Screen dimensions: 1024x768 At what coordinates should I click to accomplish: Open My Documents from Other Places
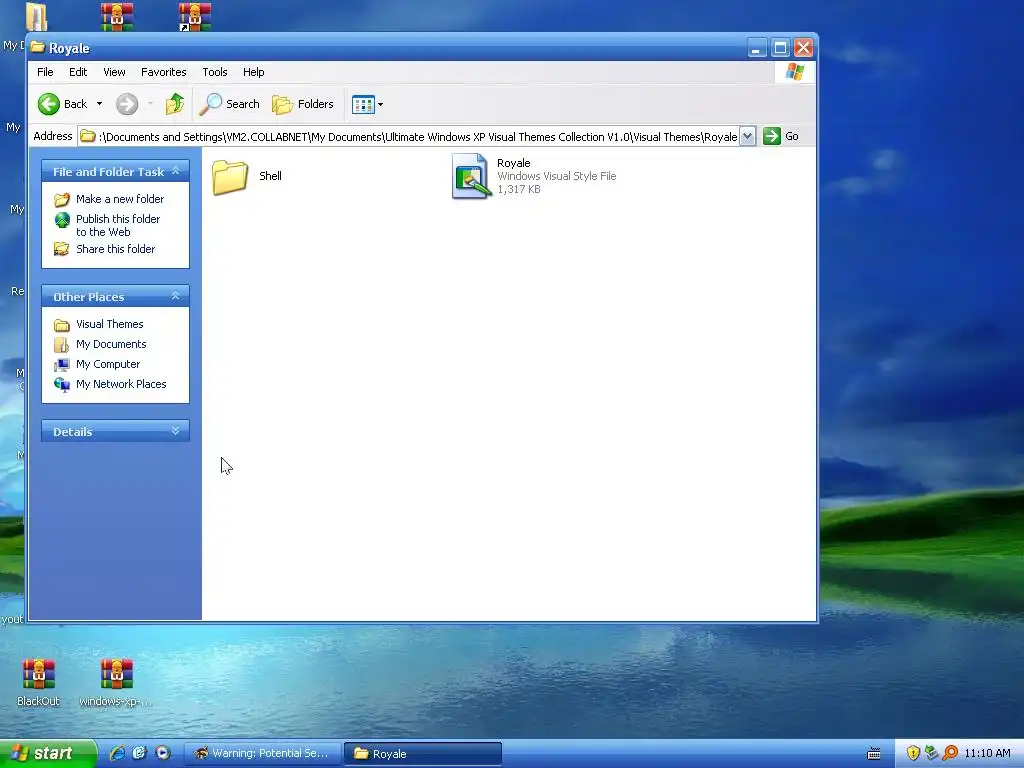[111, 344]
